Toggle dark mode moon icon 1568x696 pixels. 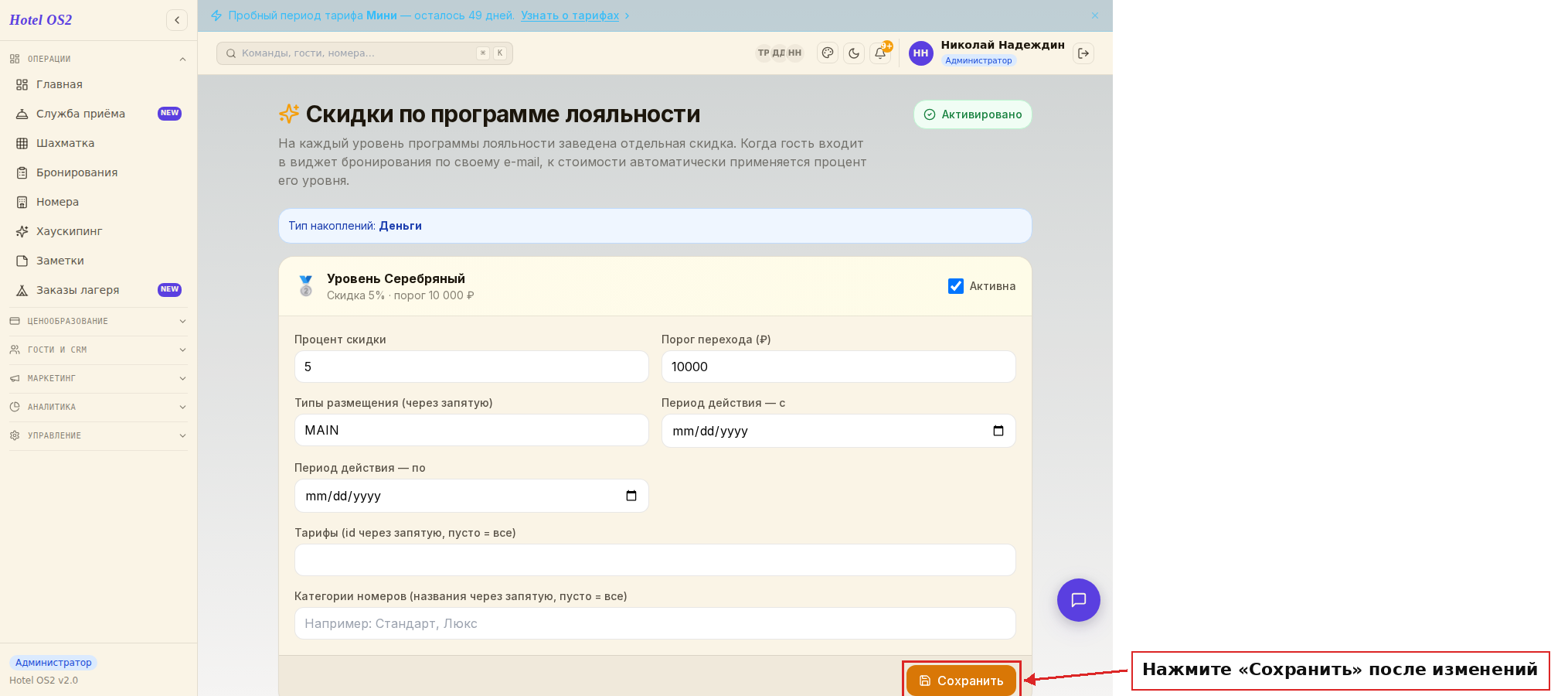[x=854, y=53]
